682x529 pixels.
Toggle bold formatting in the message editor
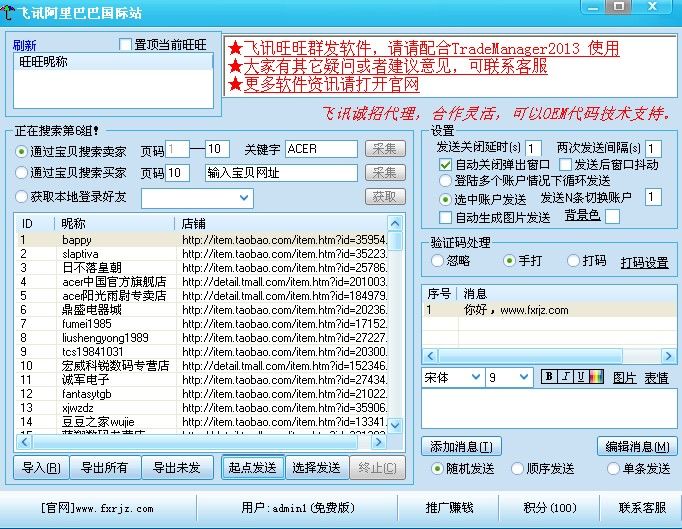549,377
